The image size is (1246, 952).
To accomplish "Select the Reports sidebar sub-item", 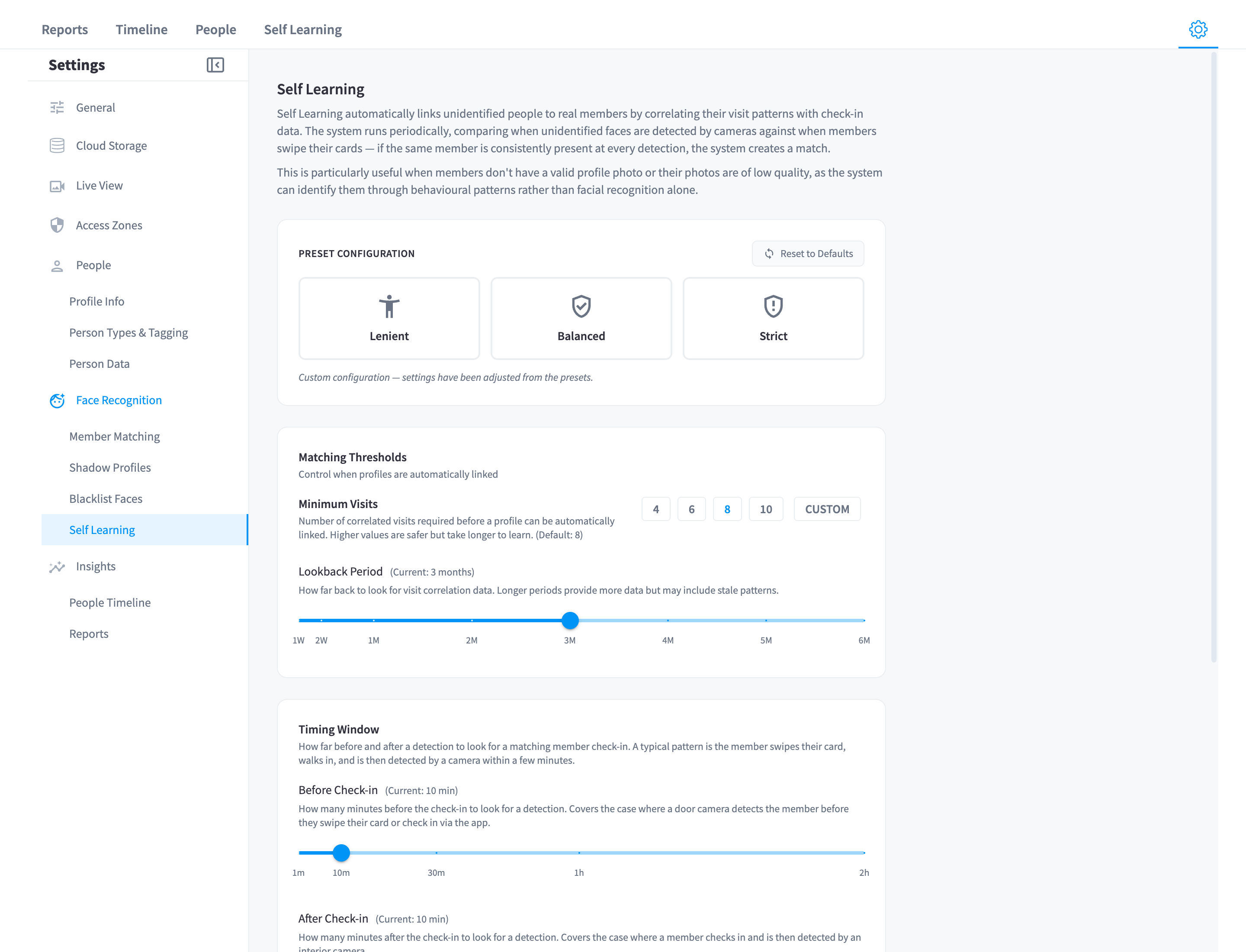I will point(89,634).
